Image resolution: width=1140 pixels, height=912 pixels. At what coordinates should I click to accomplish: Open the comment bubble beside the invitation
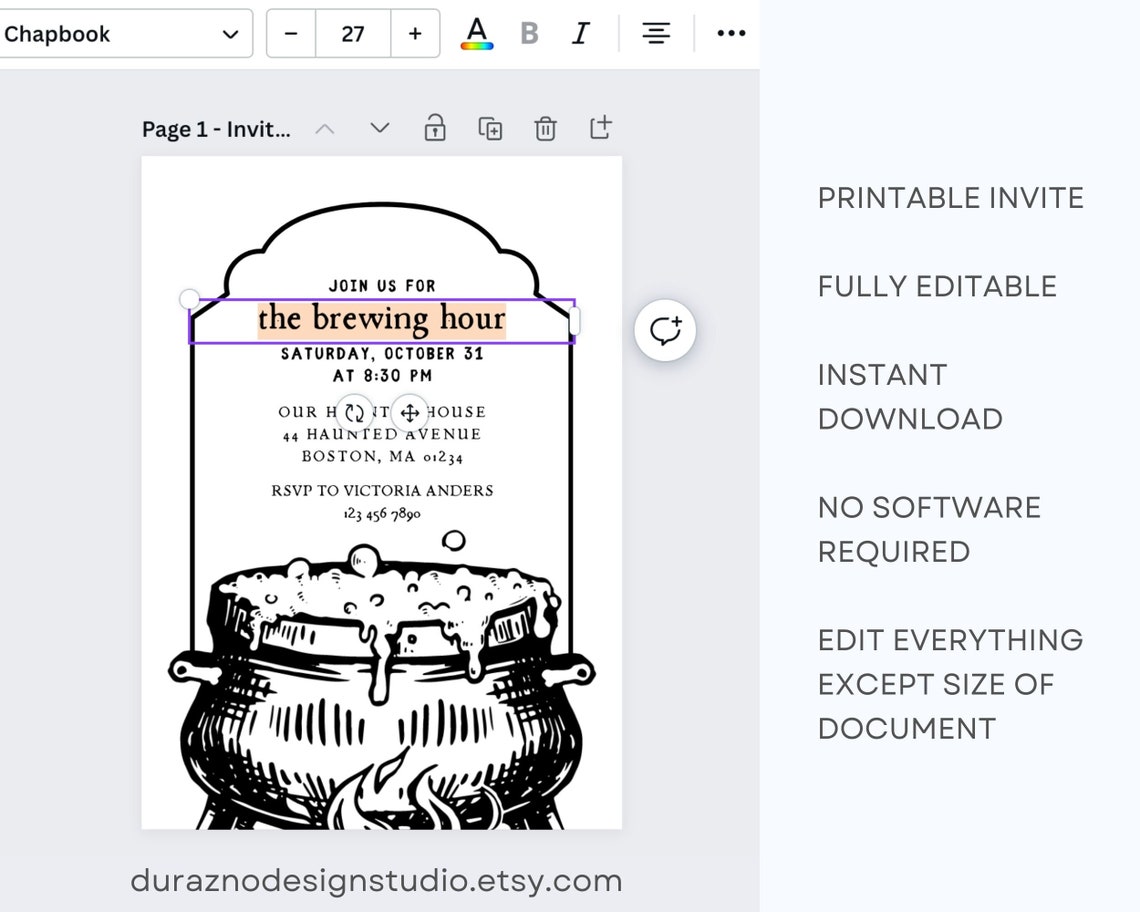664,330
